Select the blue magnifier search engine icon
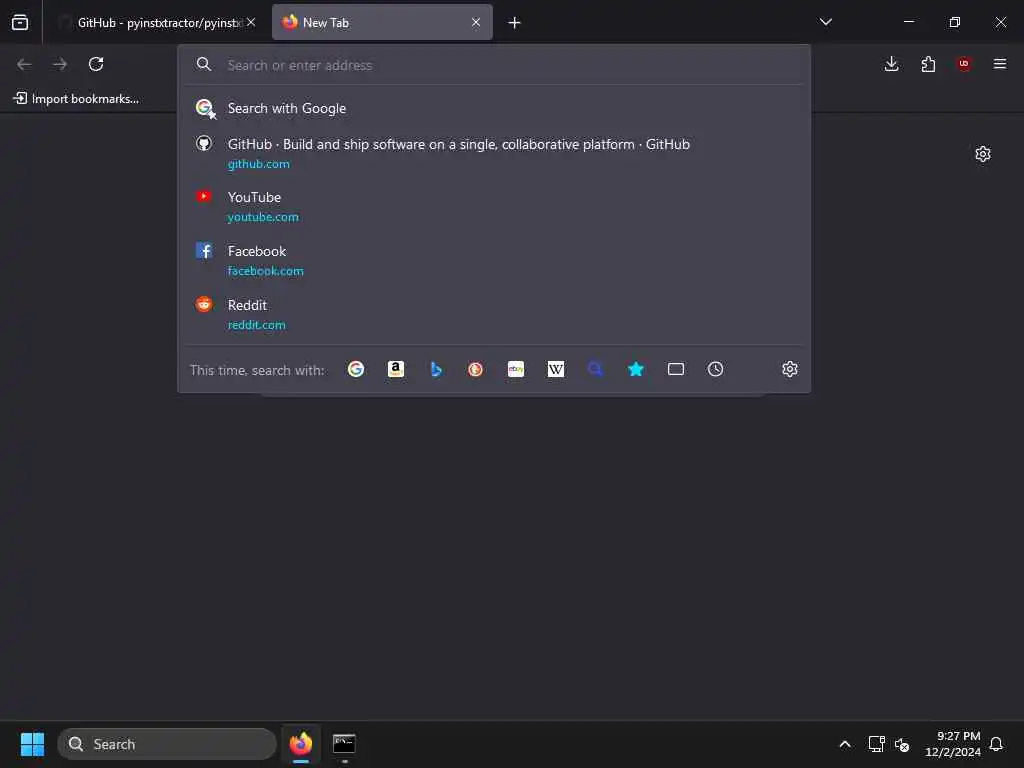The image size is (1024, 768). click(596, 370)
